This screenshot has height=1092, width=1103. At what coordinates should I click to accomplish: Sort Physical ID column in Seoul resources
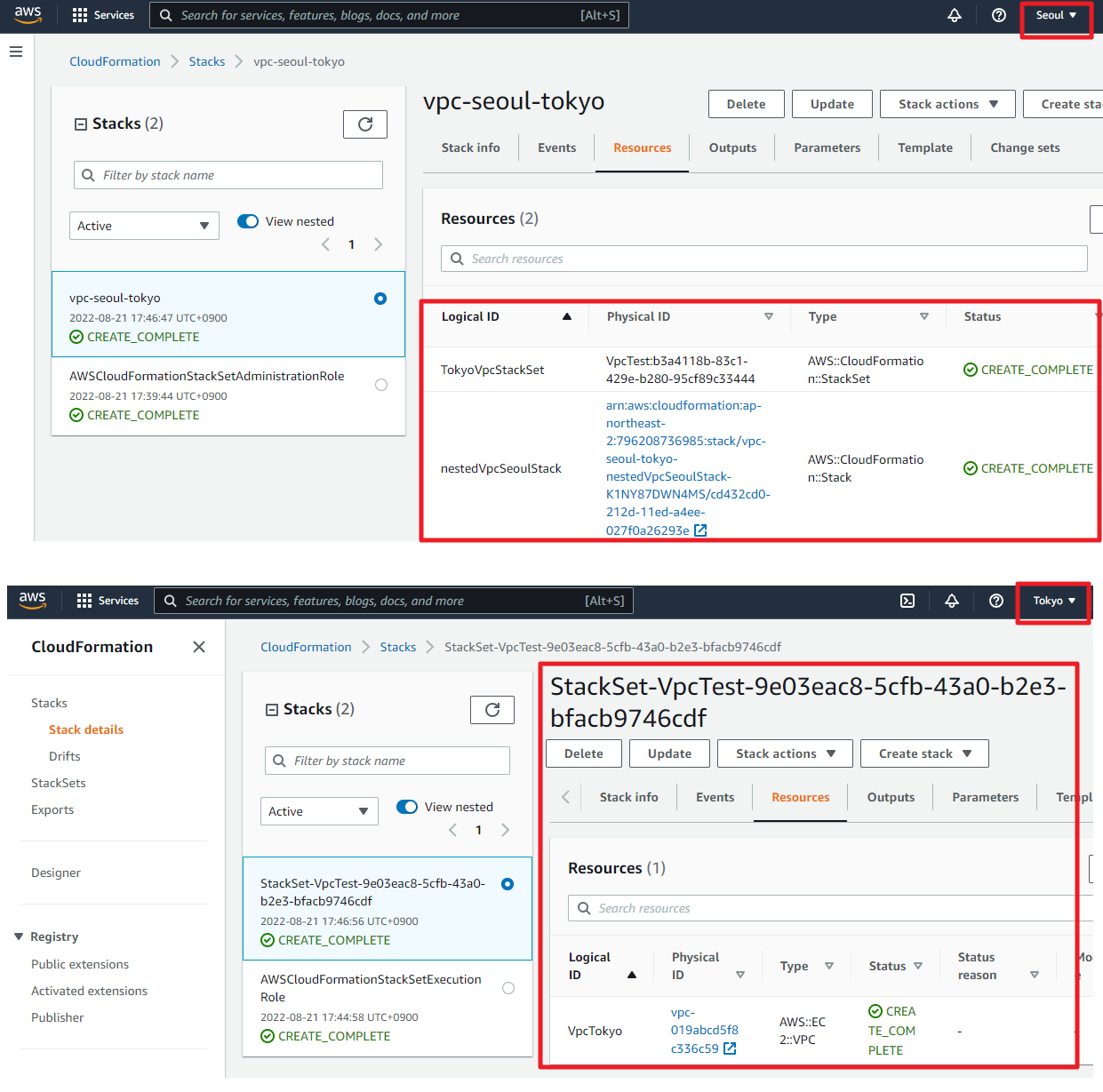(769, 316)
